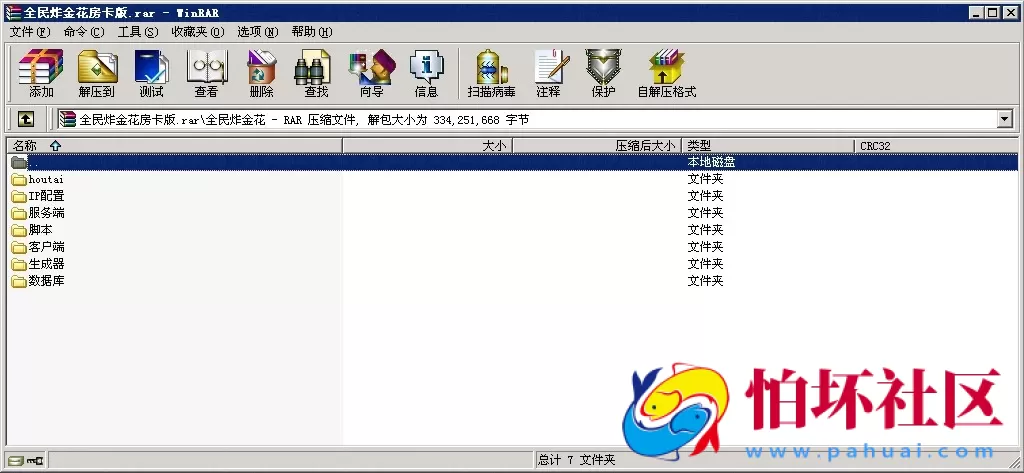Screen dimensions: 1024x473
Task: Click status bar text 总计 7 文件夹
Action: [577, 460]
